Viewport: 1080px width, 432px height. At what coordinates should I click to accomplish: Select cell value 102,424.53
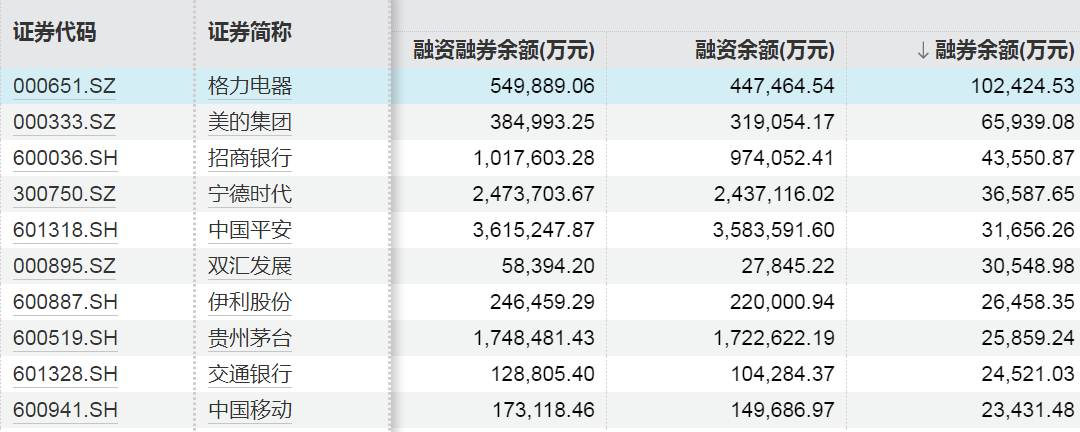pyautogui.click(x=1023, y=86)
